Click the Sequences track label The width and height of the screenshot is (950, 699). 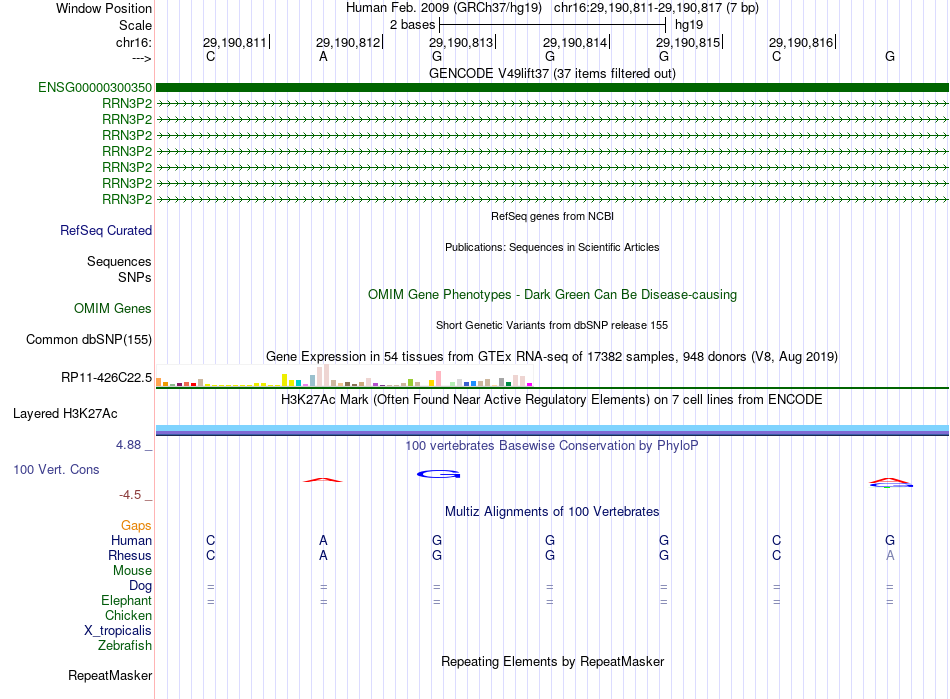[119, 261]
